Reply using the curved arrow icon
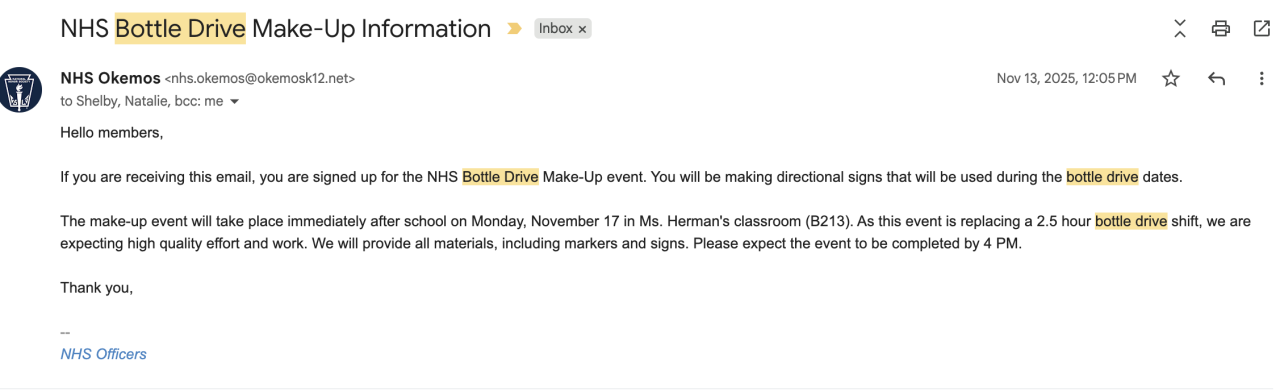Viewport: 1280px width, 391px height. click(1216, 79)
